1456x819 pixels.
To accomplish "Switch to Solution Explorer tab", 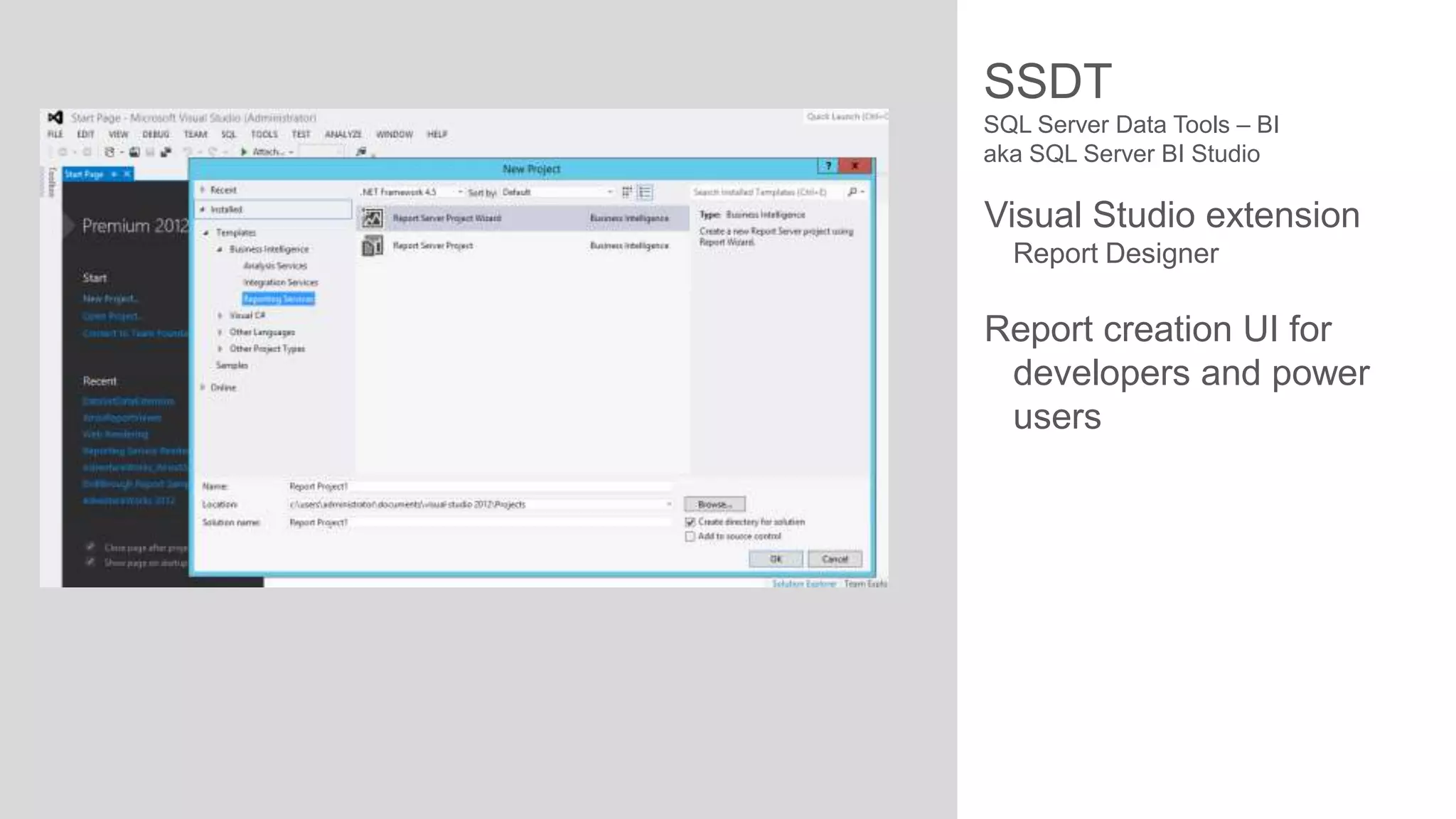I will pyautogui.click(x=804, y=584).
